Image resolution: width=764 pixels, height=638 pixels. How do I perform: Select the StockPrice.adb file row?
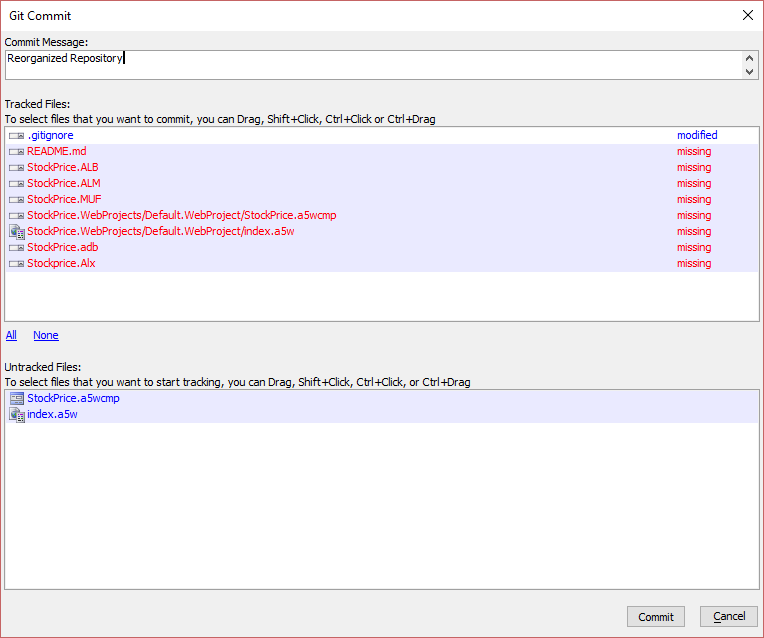click(x=382, y=247)
